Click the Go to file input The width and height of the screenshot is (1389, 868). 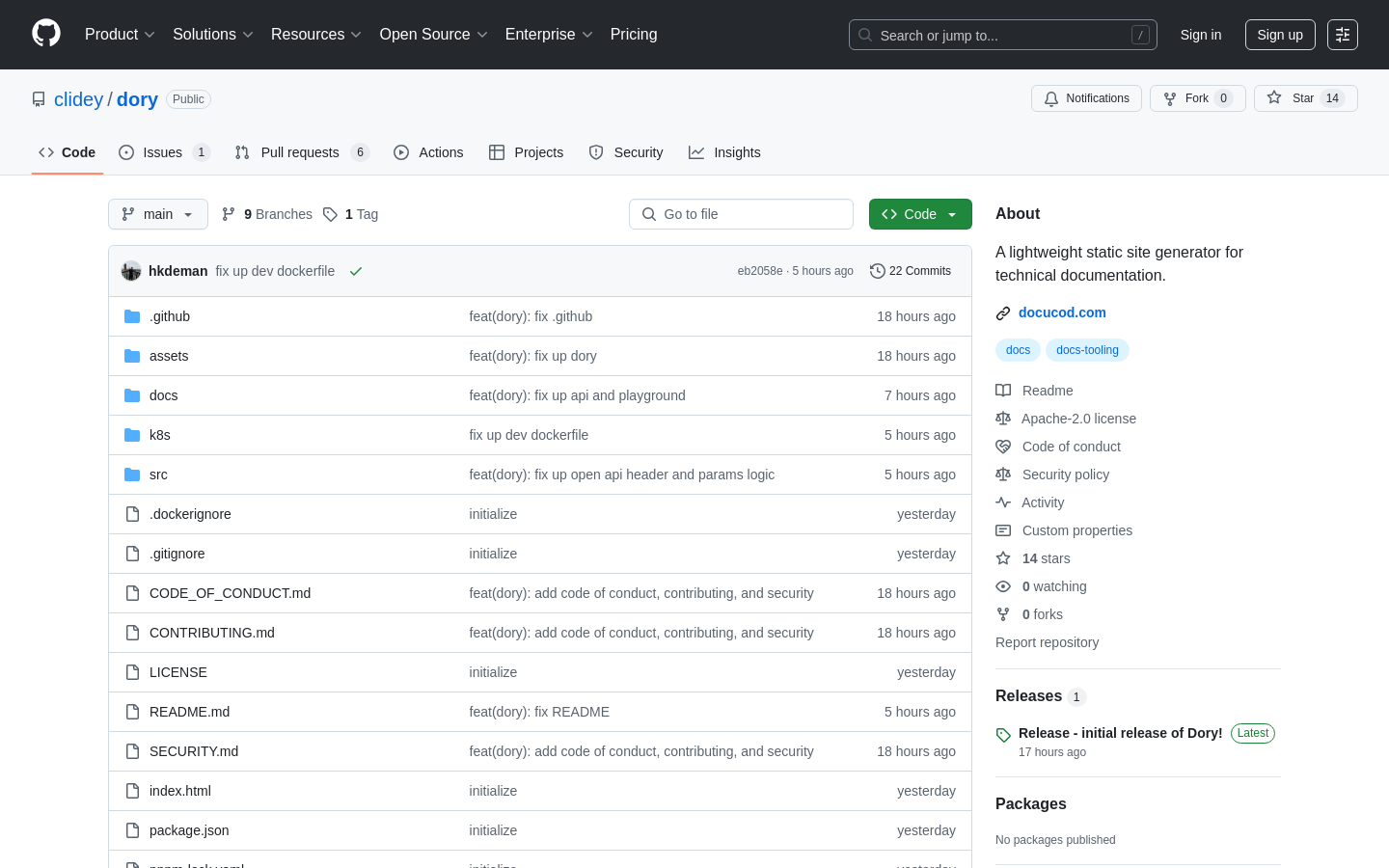pos(741,214)
